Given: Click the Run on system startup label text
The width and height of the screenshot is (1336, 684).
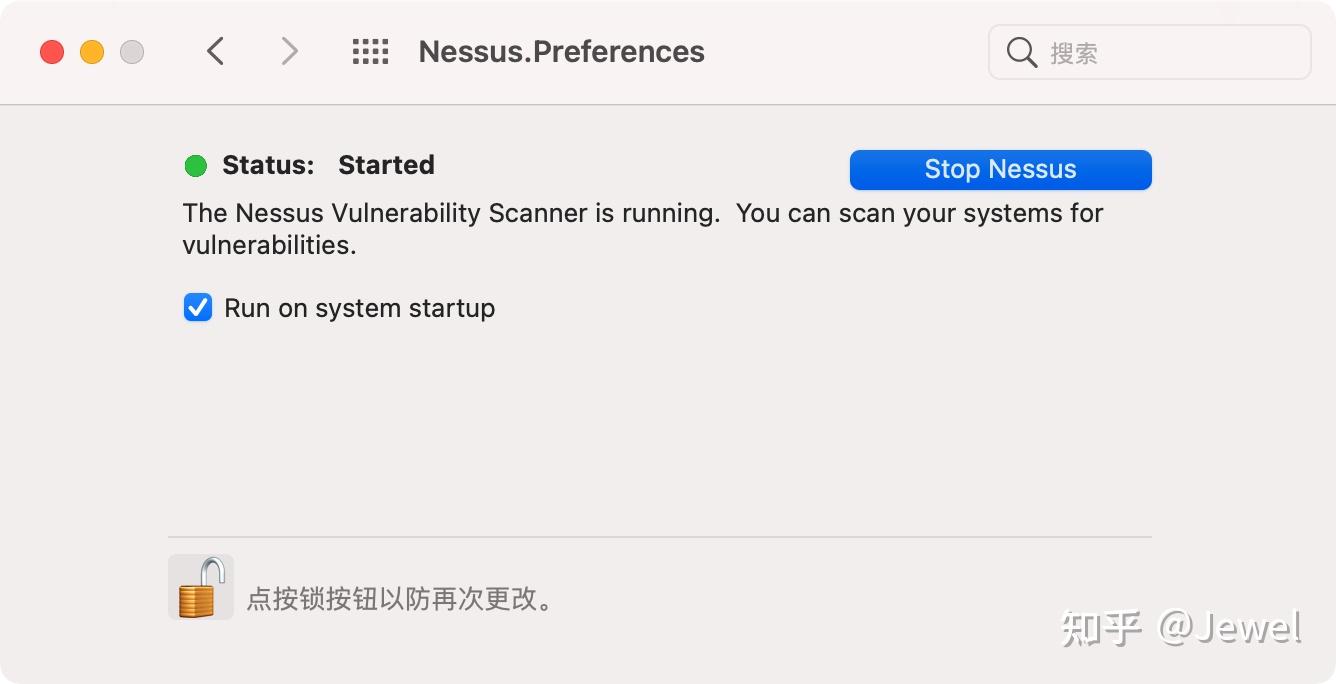Looking at the screenshot, I should click(x=359, y=308).
